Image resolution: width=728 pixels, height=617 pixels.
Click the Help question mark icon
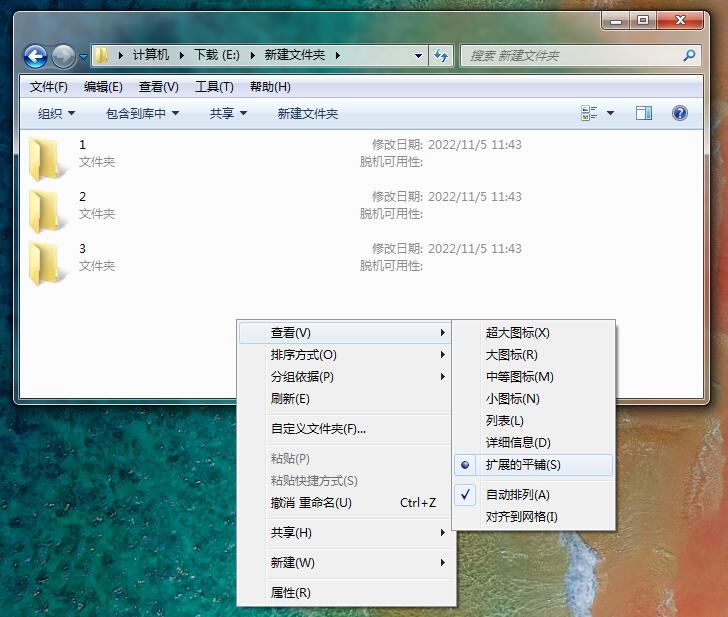click(x=680, y=114)
